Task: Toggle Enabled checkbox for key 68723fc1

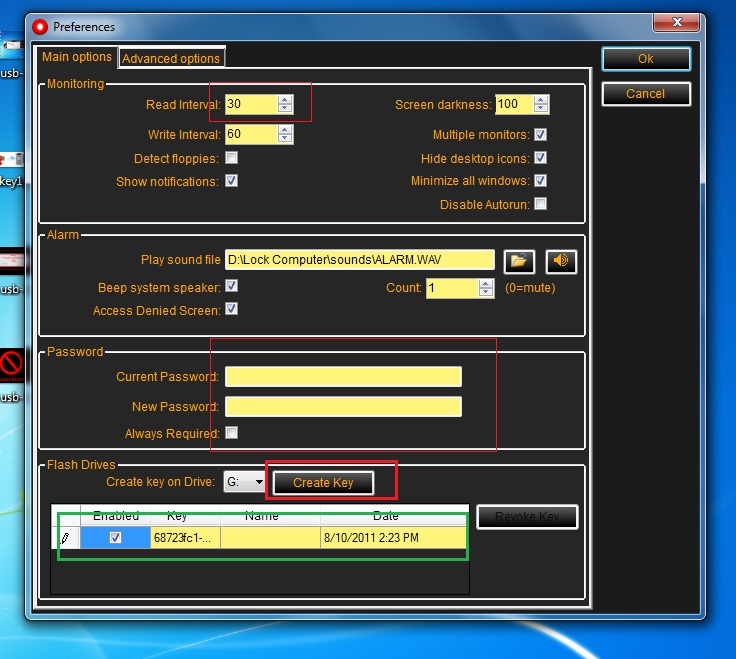Action: (115, 537)
